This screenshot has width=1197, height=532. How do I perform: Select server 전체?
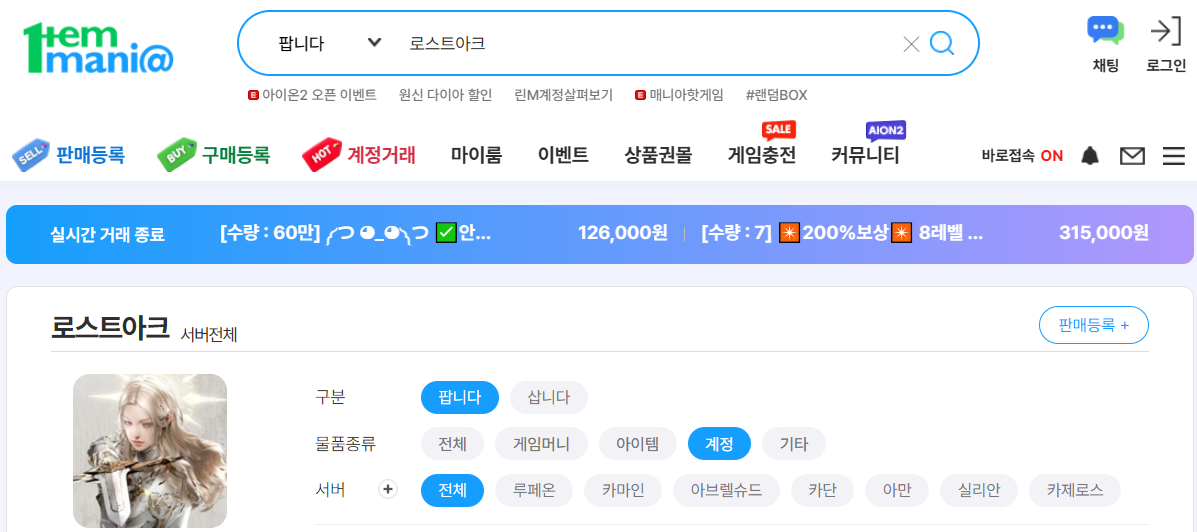(x=453, y=490)
